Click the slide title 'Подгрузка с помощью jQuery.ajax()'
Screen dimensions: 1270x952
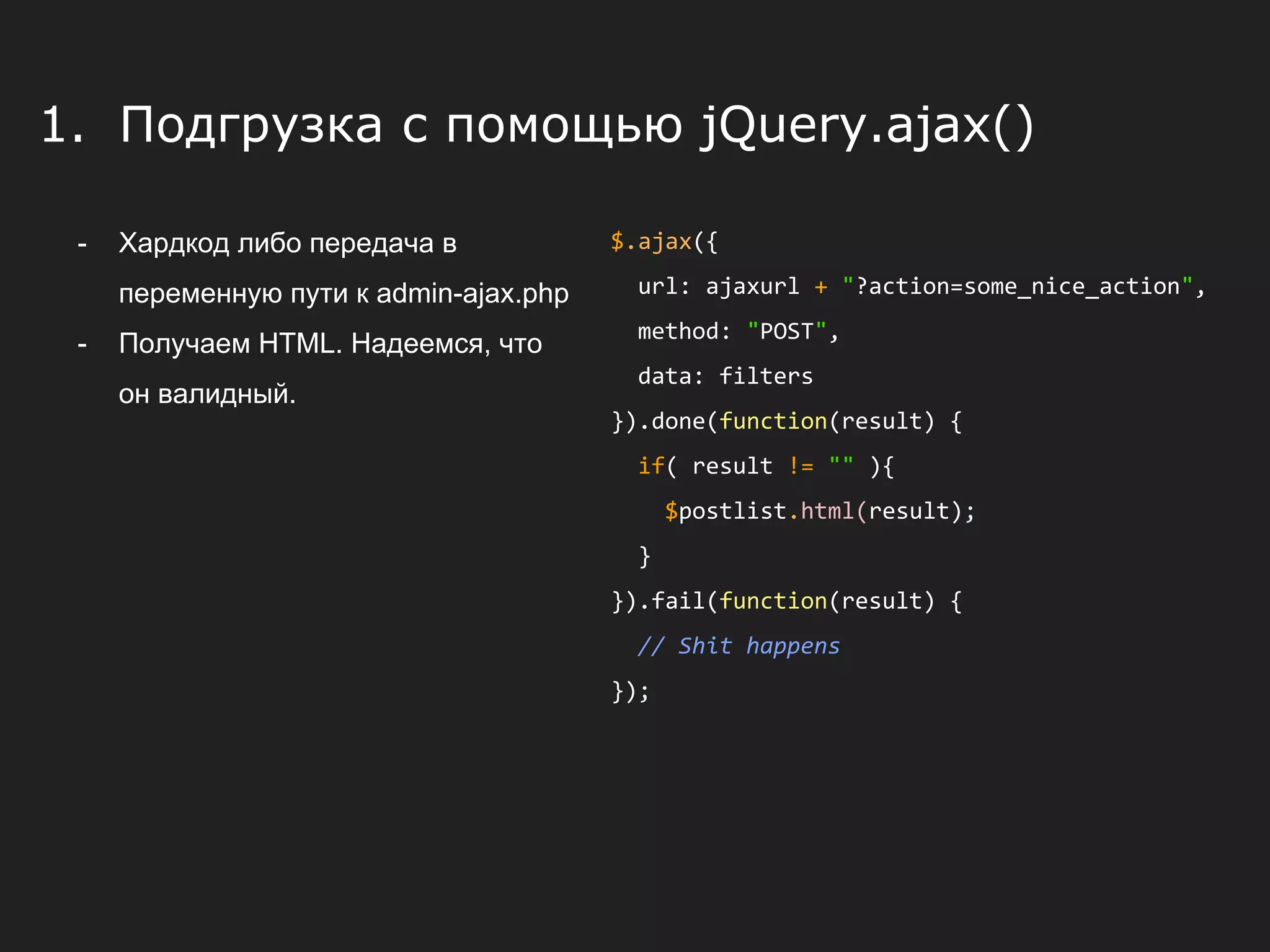(577, 126)
